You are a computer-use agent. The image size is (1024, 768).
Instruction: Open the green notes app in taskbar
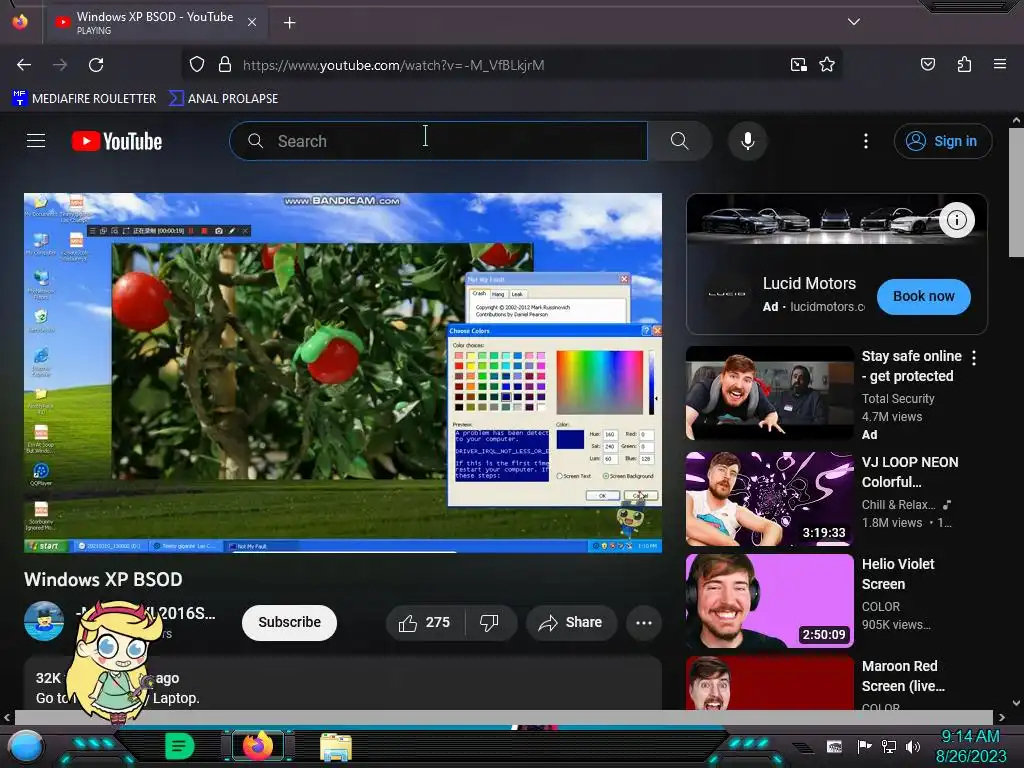coord(179,746)
